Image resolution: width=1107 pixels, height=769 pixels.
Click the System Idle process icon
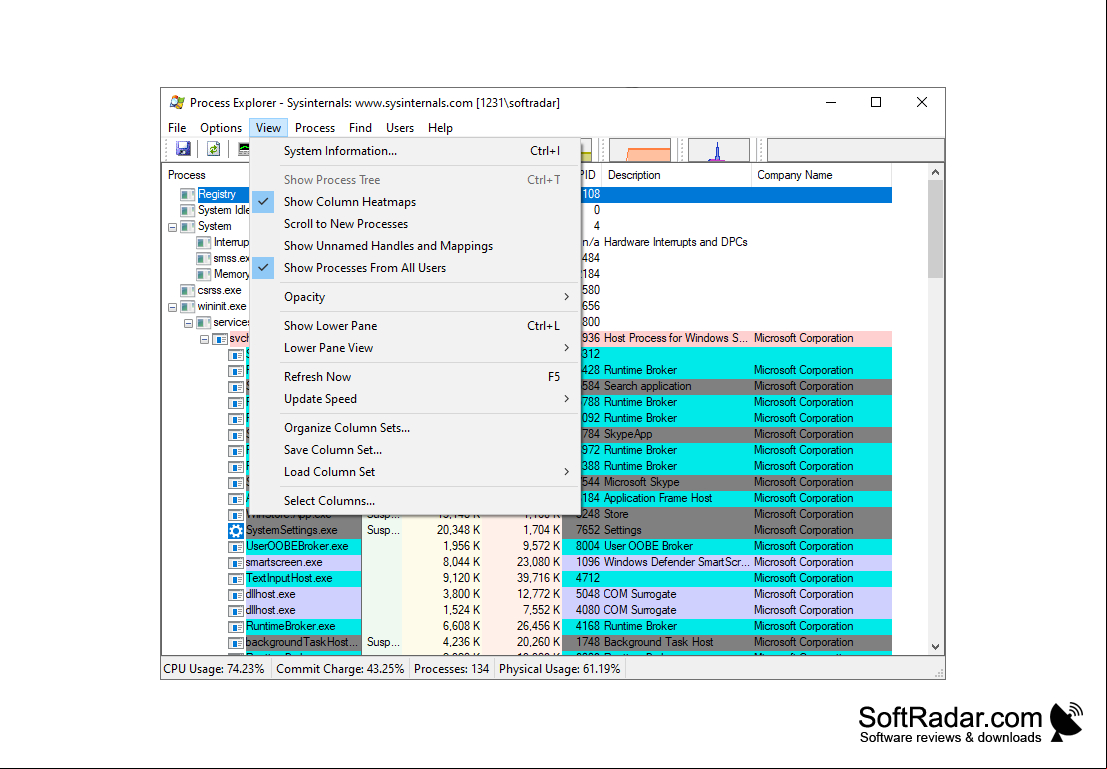[187, 210]
